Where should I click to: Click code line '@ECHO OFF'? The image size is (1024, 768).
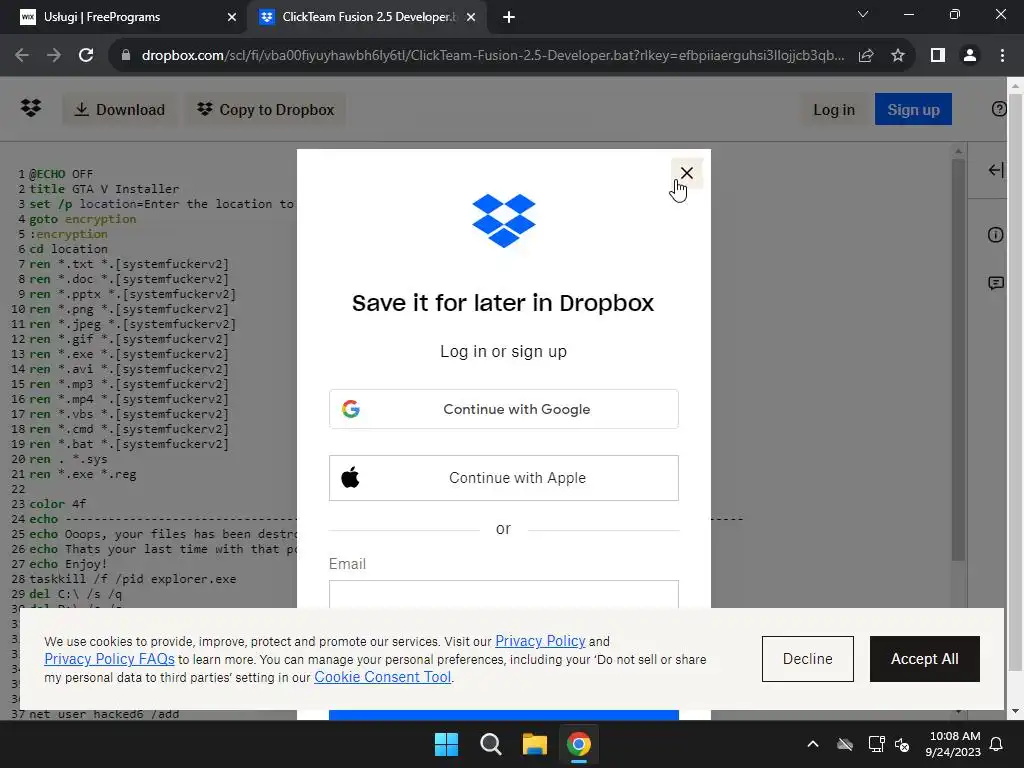[x=61, y=174]
